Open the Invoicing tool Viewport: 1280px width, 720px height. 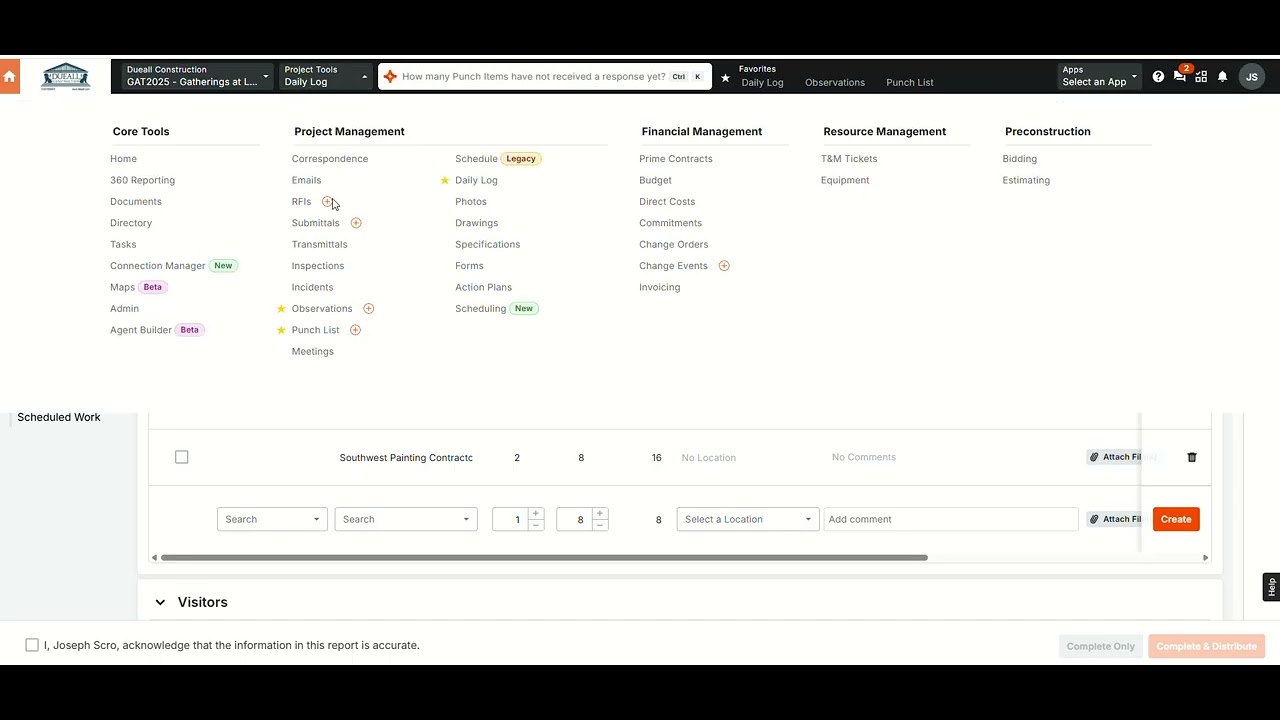[x=660, y=287]
